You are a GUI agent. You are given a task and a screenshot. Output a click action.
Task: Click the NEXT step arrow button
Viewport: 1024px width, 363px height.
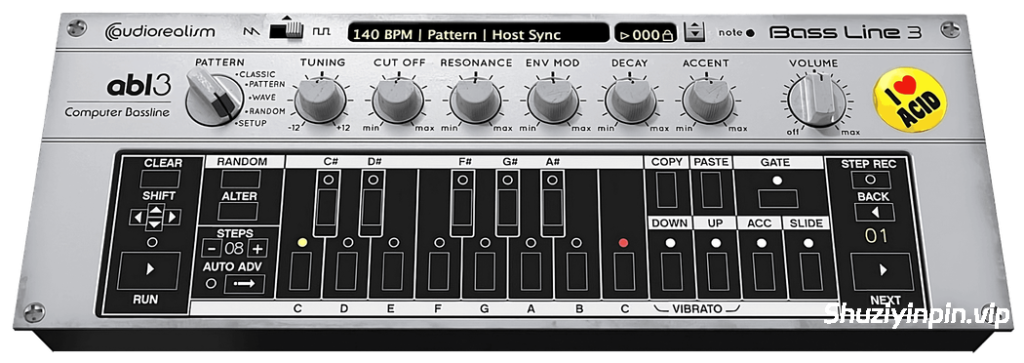point(882,272)
